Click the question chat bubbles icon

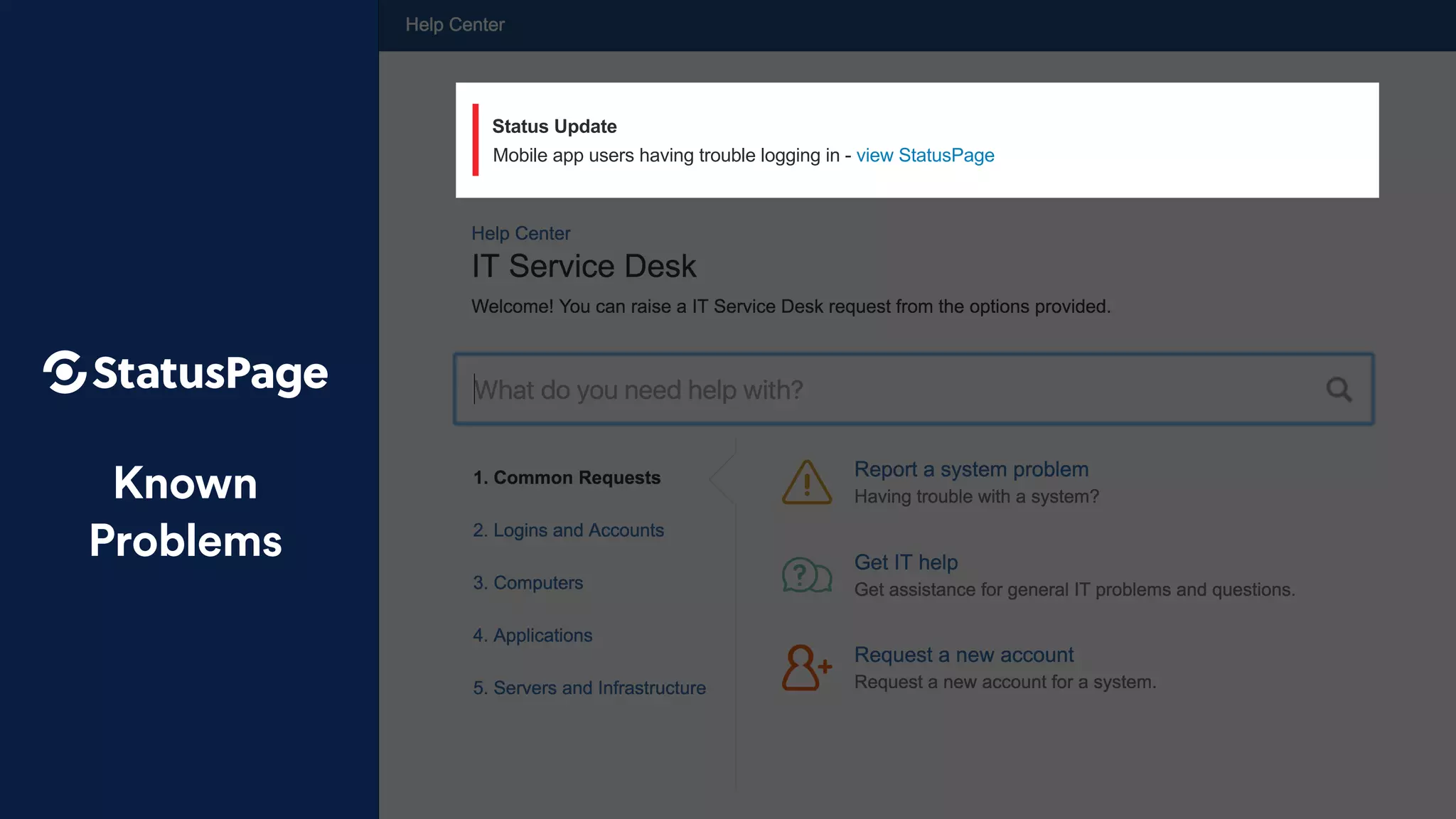coord(807,574)
